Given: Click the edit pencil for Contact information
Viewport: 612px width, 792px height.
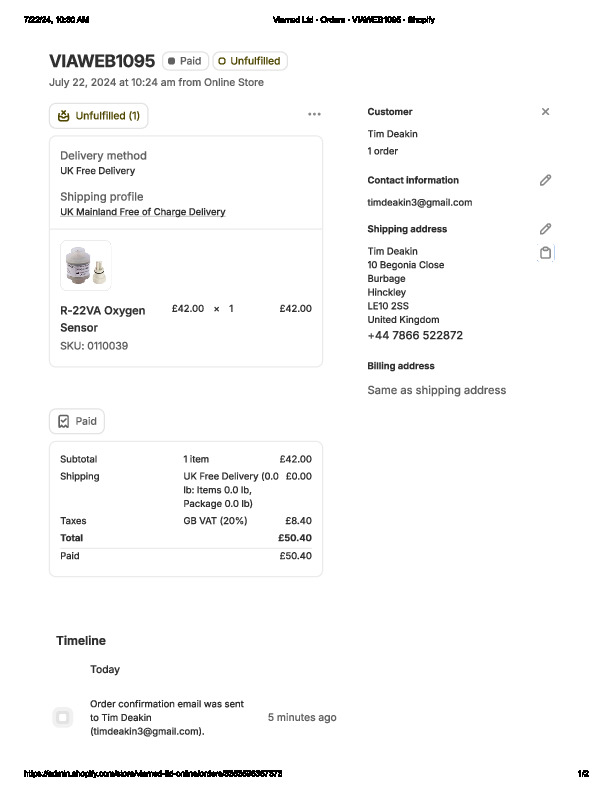Looking at the screenshot, I should pos(545,180).
